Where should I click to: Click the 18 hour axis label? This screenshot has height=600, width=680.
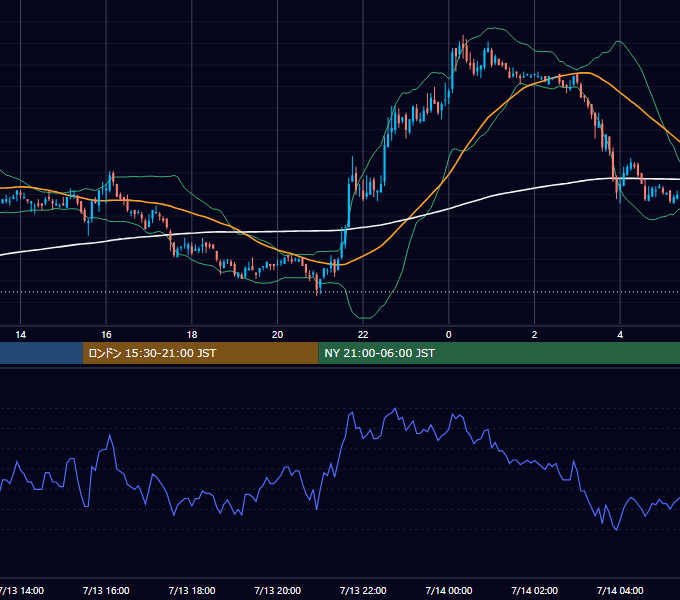[x=192, y=335]
